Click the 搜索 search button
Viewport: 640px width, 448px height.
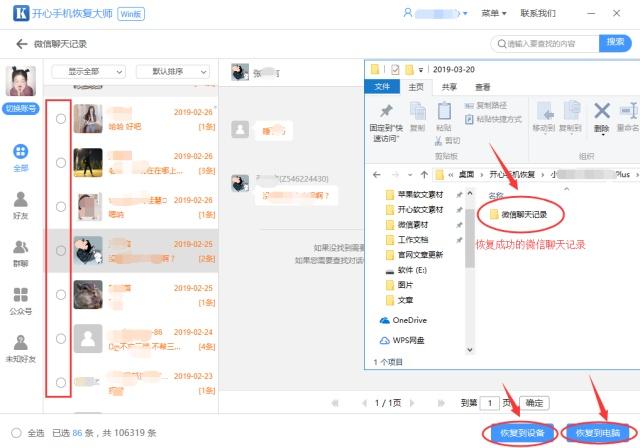(615, 43)
